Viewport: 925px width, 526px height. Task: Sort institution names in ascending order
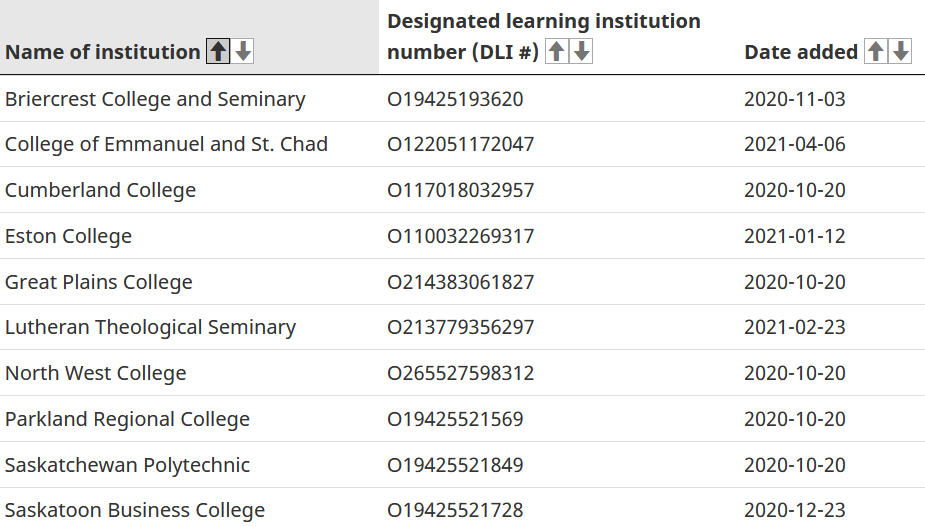(x=217, y=52)
